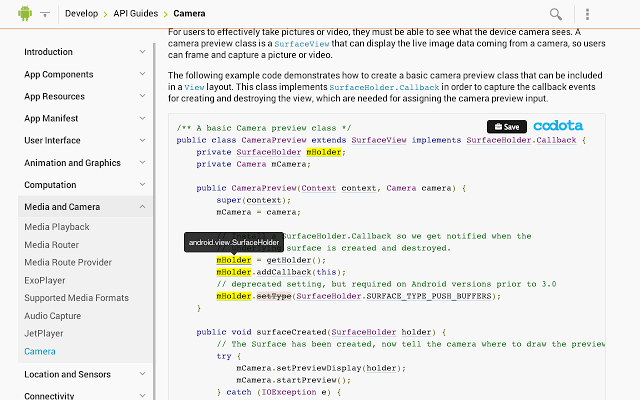Click mHolder in addCallback line
The height and width of the screenshot is (400, 640).
tap(234, 272)
